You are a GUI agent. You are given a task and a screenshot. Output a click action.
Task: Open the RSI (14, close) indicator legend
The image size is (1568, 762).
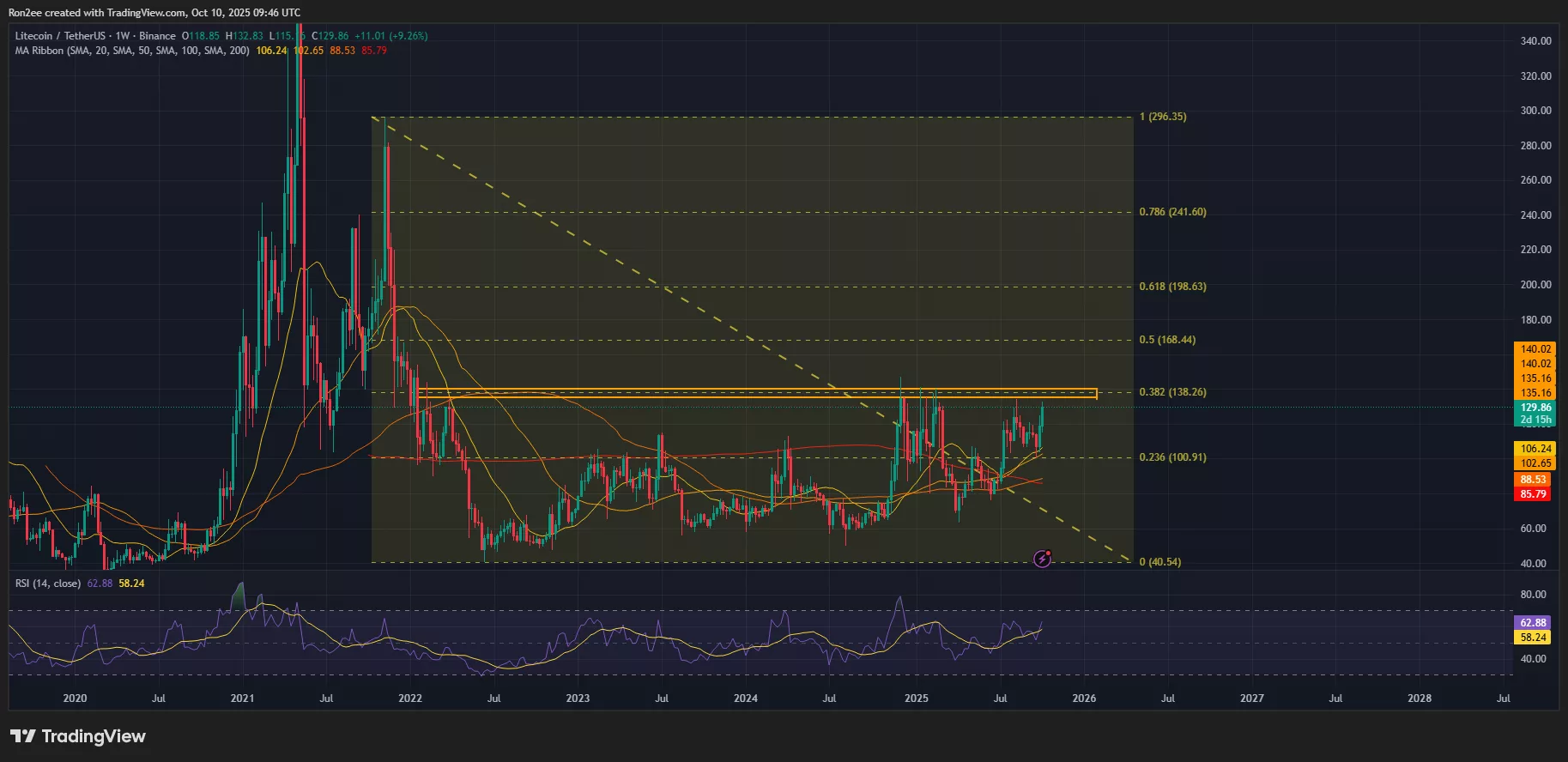pos(48,584)
